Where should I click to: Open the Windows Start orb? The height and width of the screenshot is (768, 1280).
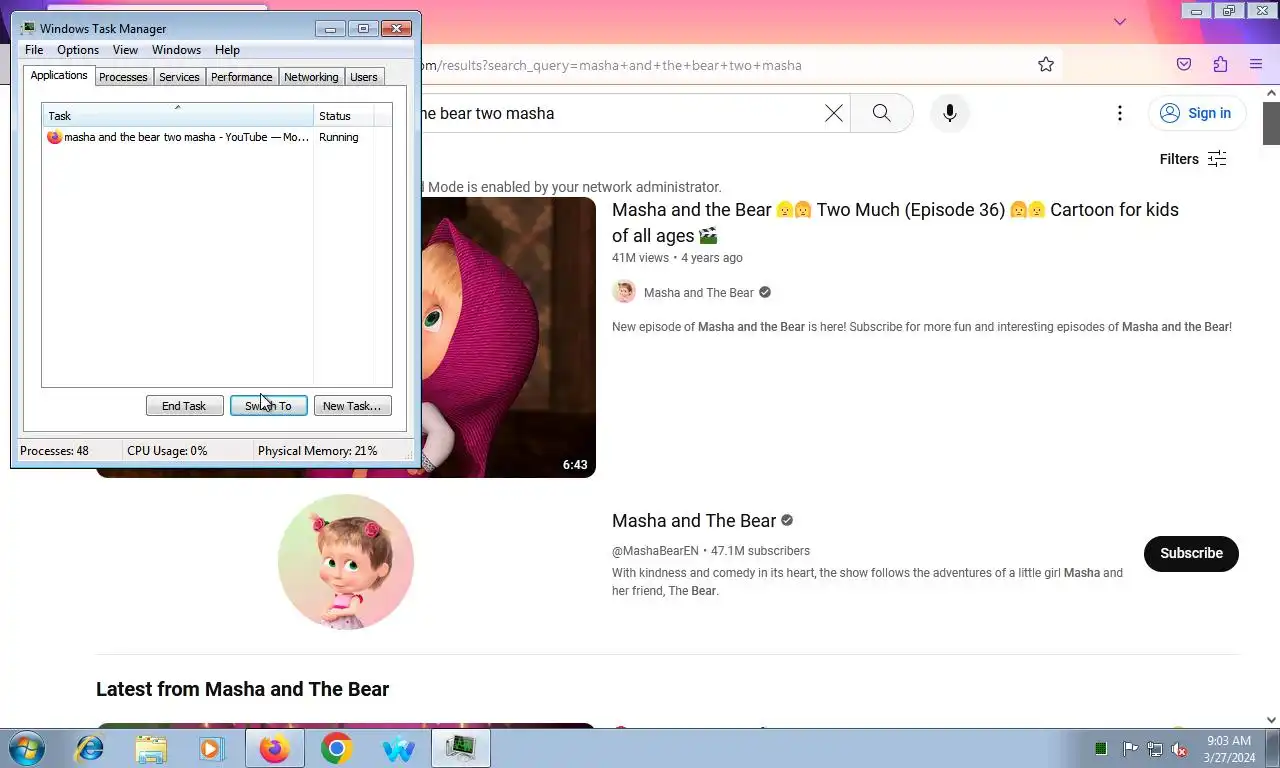[27, 748]
